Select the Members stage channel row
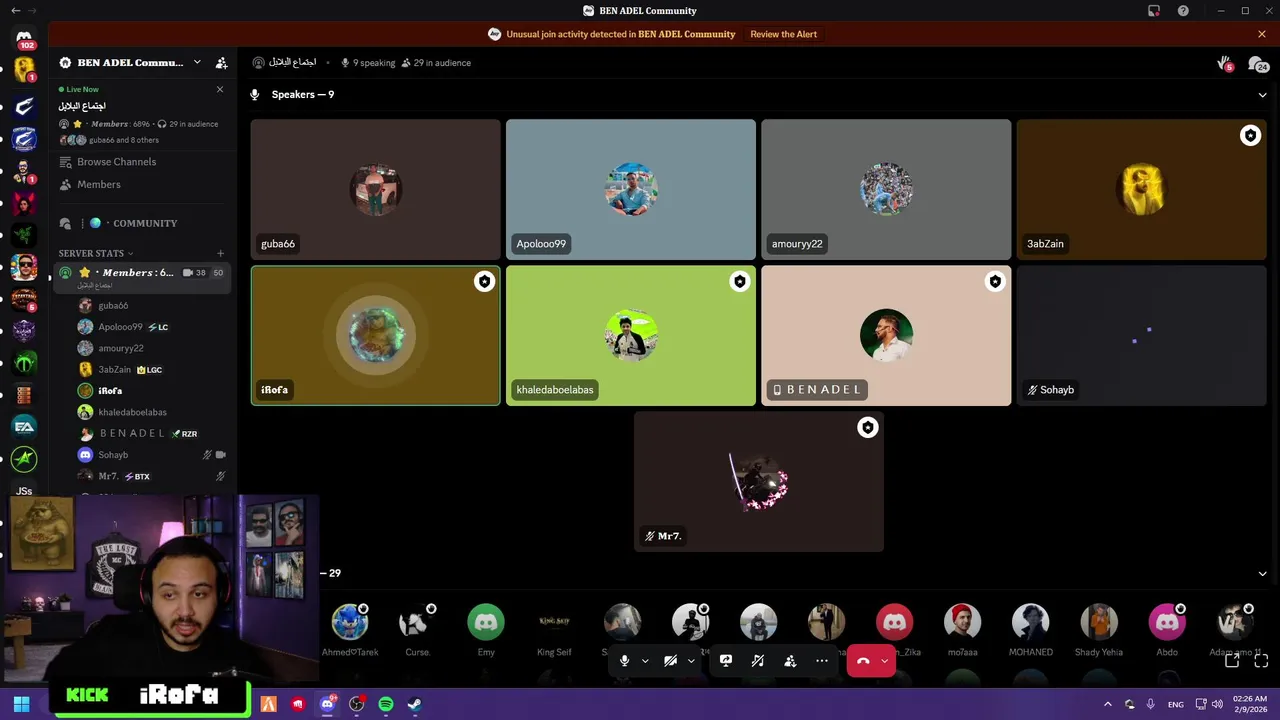The height and width of the screenshot is (720, 1280). [x=141, y=277]
